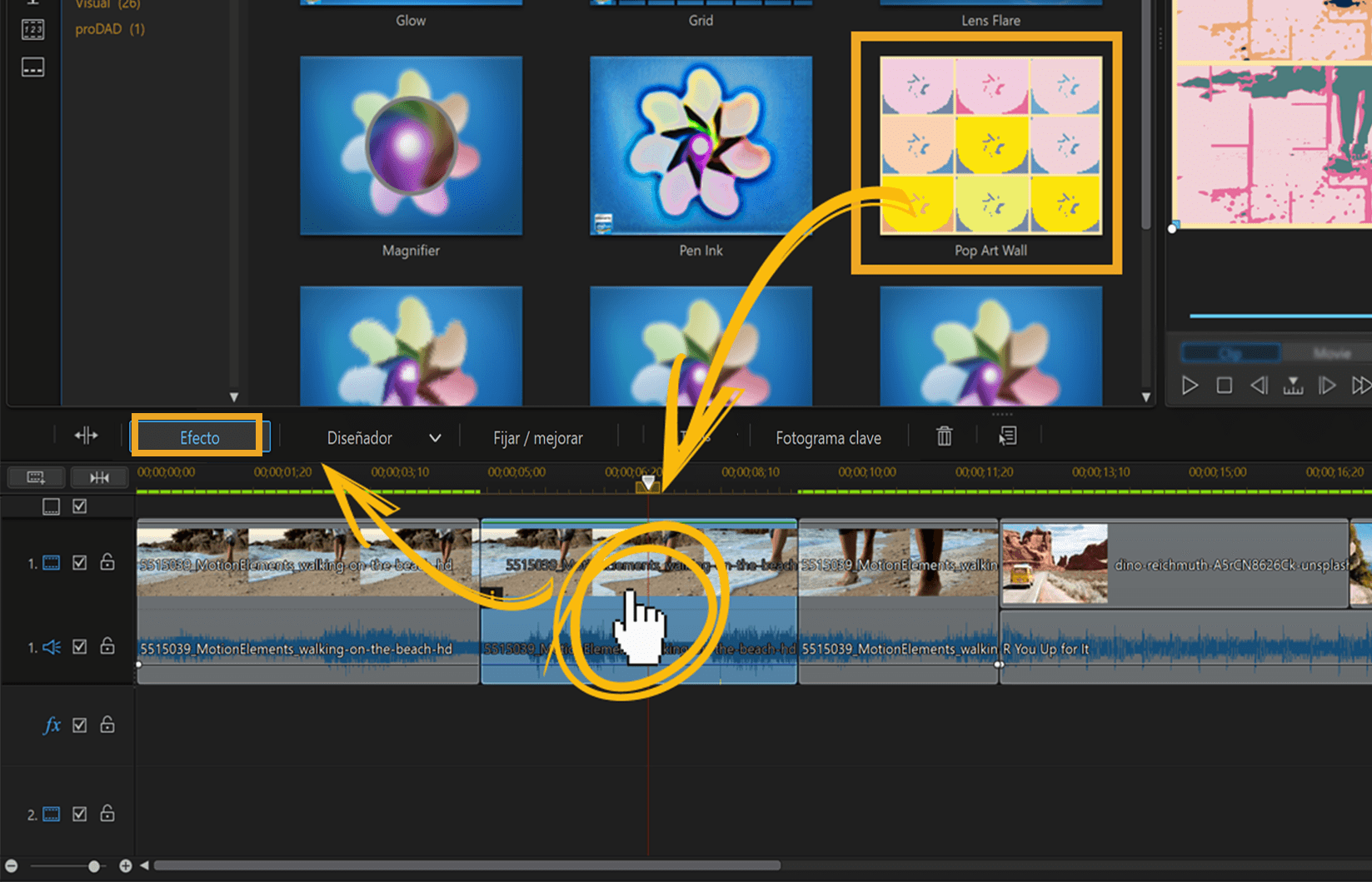Click the Efecto button
Viewport: 1372px width, 882px height.
point(200,438)
